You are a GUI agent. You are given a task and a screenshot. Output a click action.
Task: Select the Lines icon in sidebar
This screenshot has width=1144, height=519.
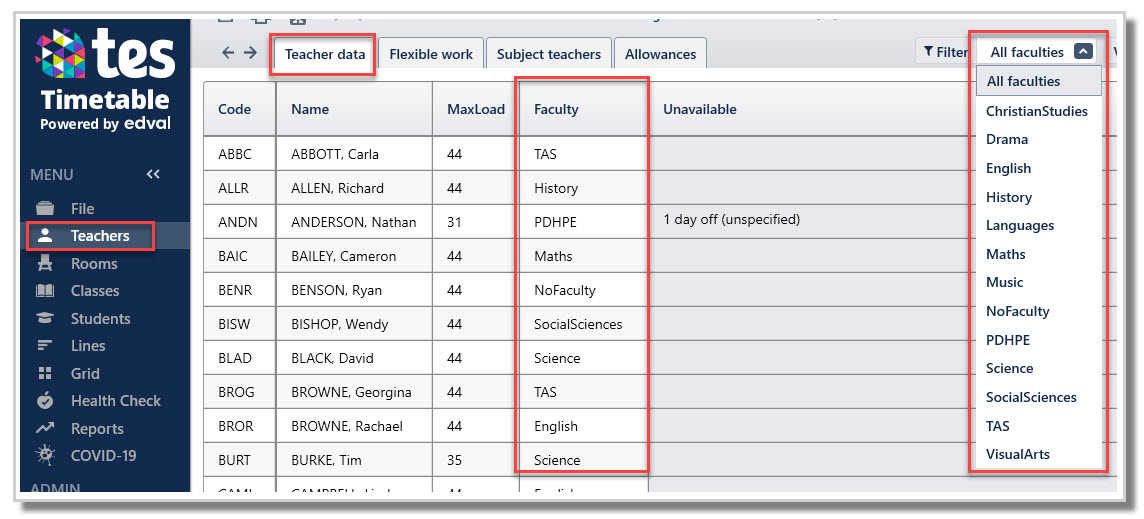(x=45, y=346)
